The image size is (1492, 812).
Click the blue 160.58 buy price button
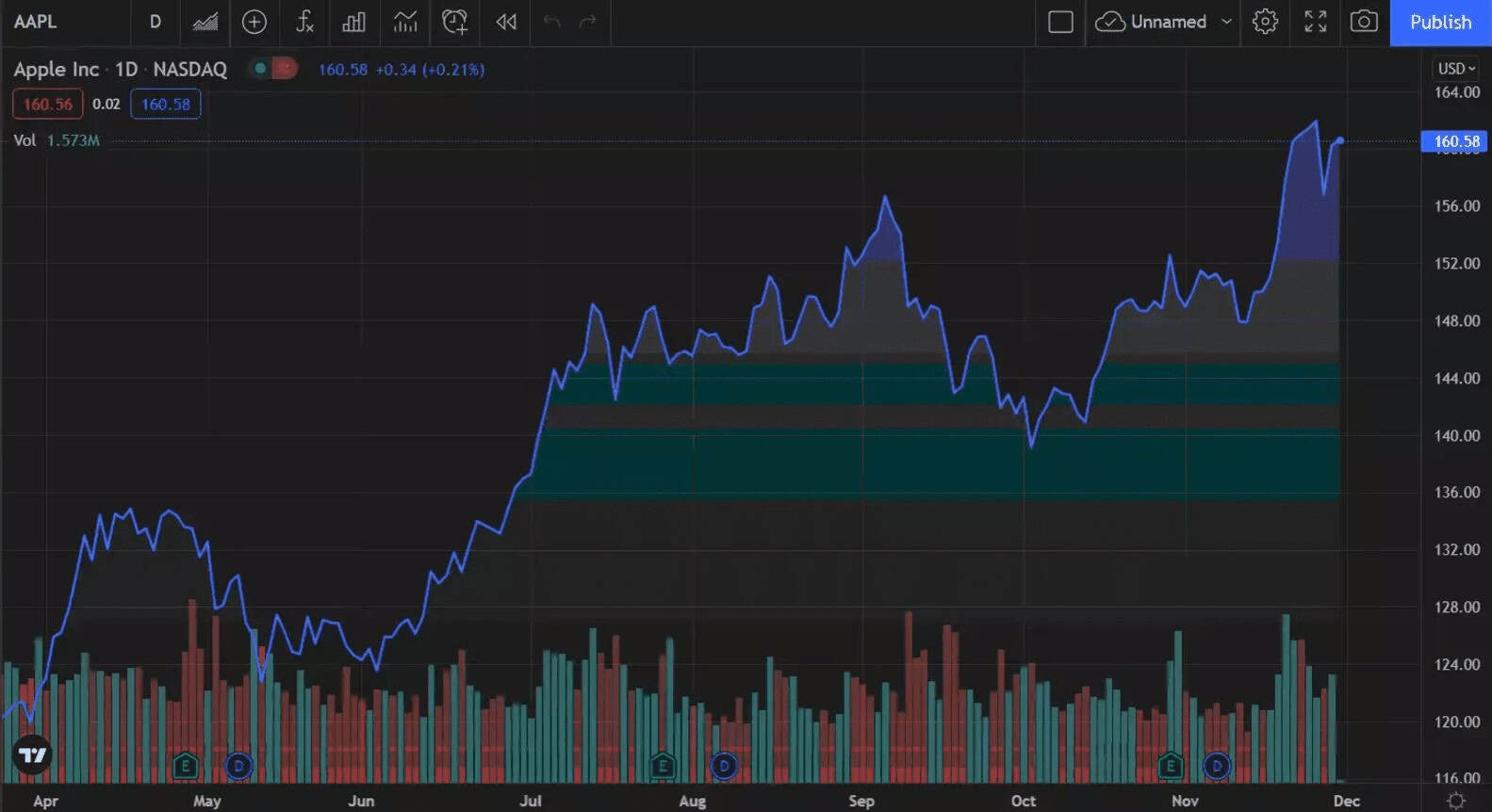pyautogui.click(x=166, y=105)
